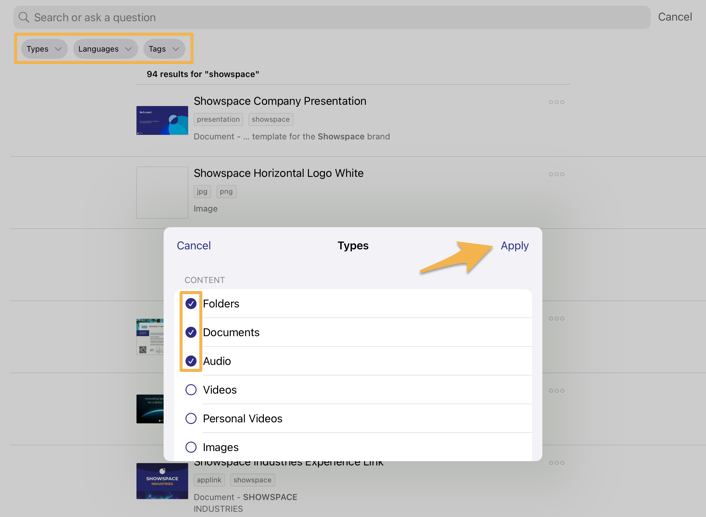Uncheck the Documents type
The width and height of the screenshot is (706, 517).
pyautogui.click(x=191, y=332)
